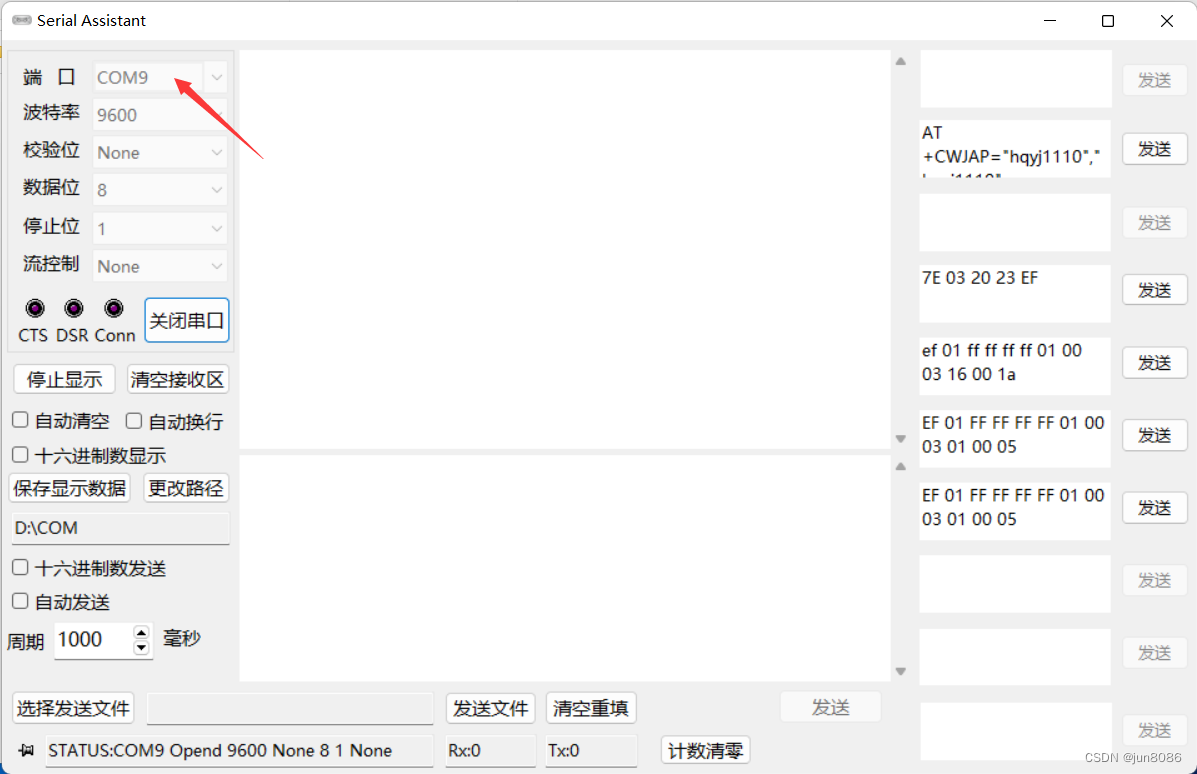Image resolution: width=1197 pixels, height=774 pixels.
Task: Open the 校验位 parity dropdown
Action: (160, 153)
